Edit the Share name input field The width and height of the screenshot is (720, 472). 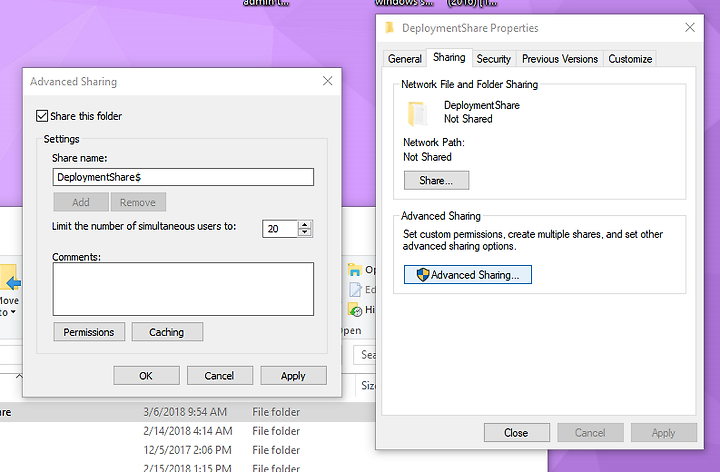point(183,177)
